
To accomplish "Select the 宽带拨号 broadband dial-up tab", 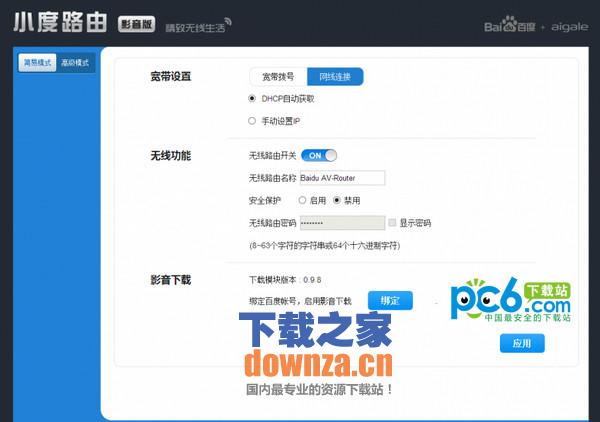I will pos(278,77).
